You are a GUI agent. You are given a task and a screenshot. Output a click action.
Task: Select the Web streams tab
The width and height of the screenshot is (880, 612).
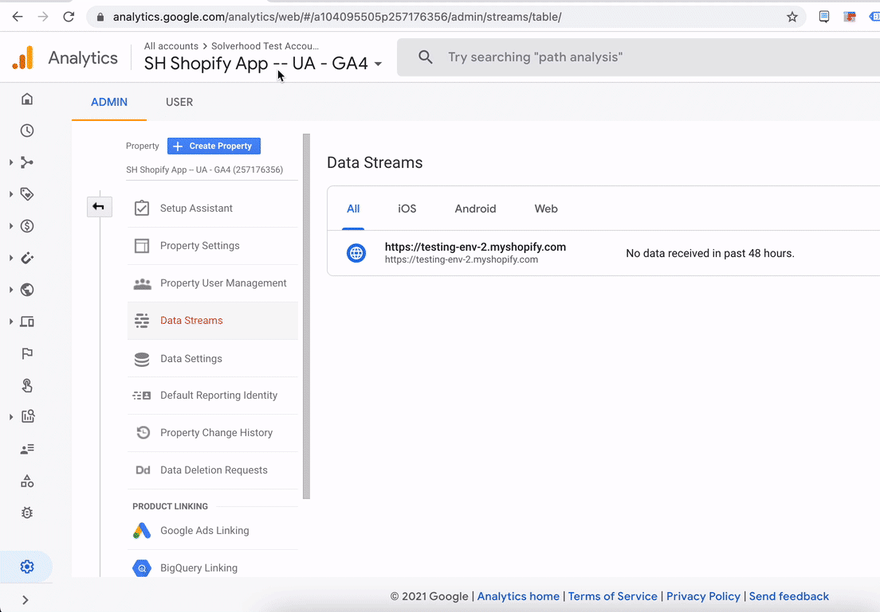point(546,209)
